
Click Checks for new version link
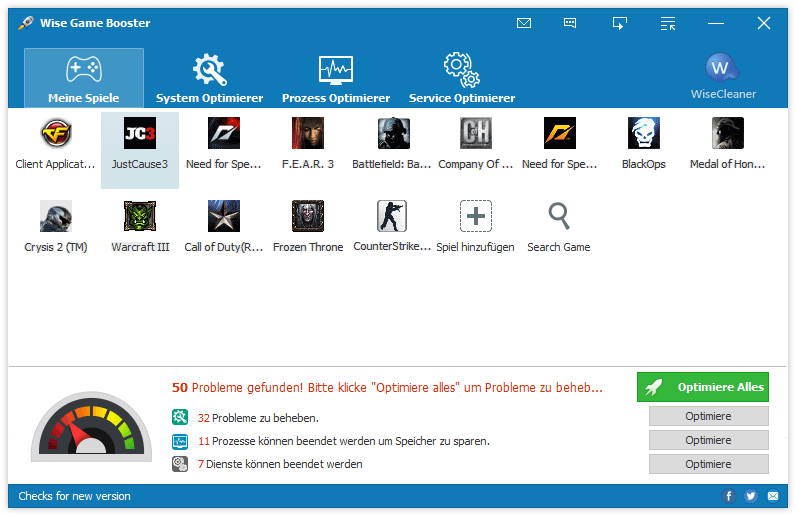pyautogui.click(x=74, y=496)
